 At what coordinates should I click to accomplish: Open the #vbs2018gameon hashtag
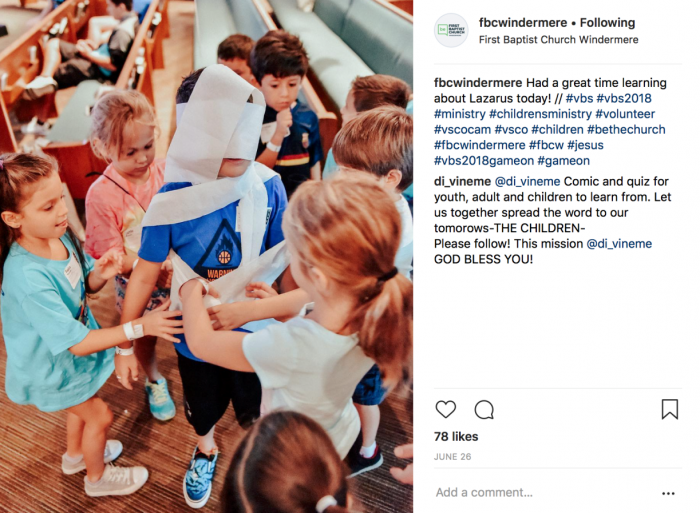tap(483, 161)
